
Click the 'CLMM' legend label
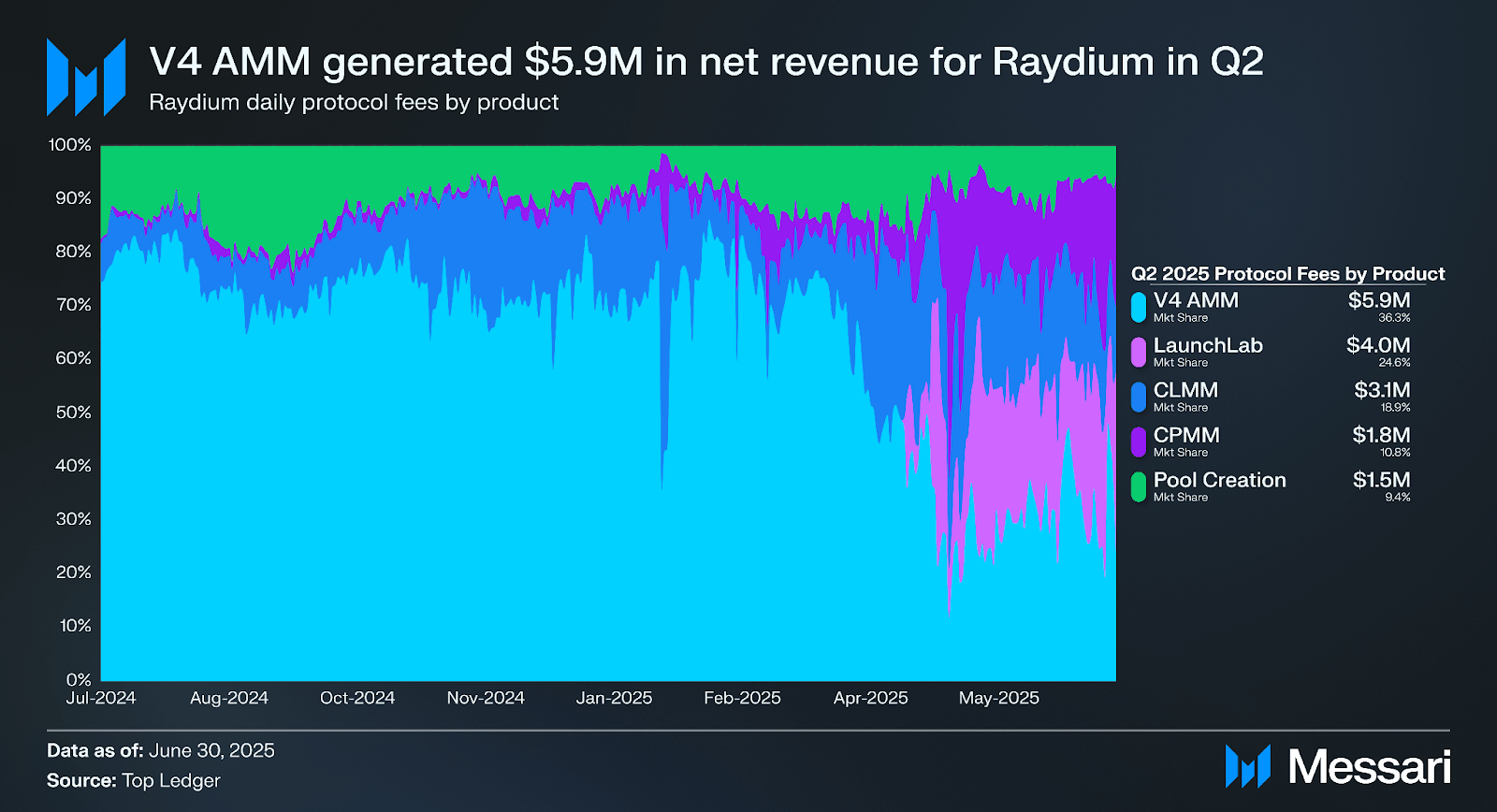click(x=1185, y=390)
